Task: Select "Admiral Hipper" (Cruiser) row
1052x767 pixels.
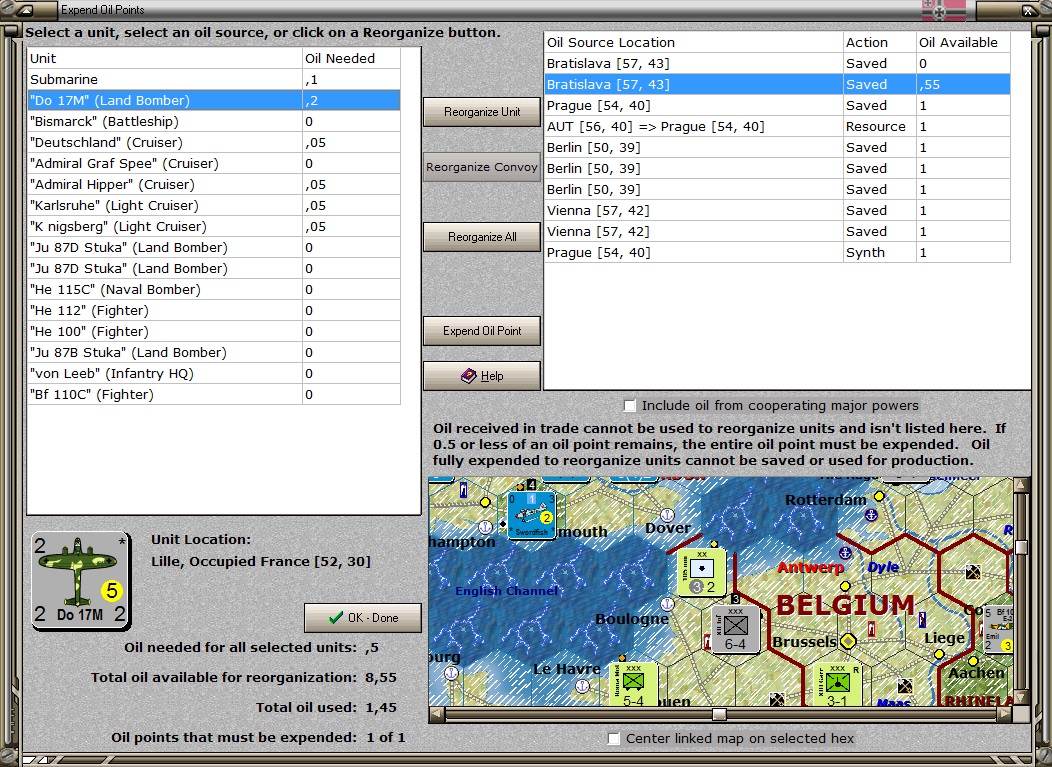Action: (x=214, y=185)
